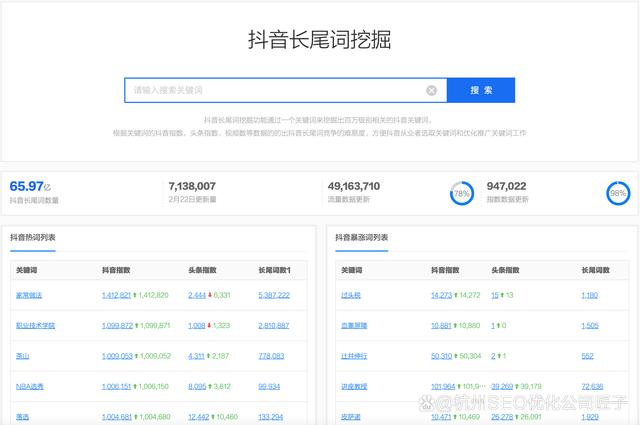Click Toutiao index value 2,444
The image size is (640, 425).
(197, 295)
